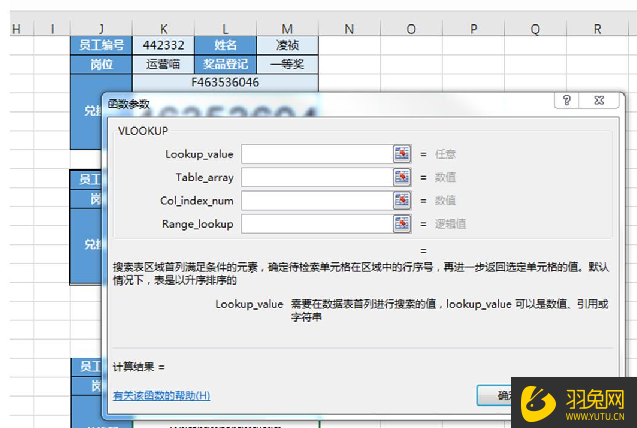Select the cell containing 运营喵
Viewport: 637px width, 428px height.
click(163, 64)
